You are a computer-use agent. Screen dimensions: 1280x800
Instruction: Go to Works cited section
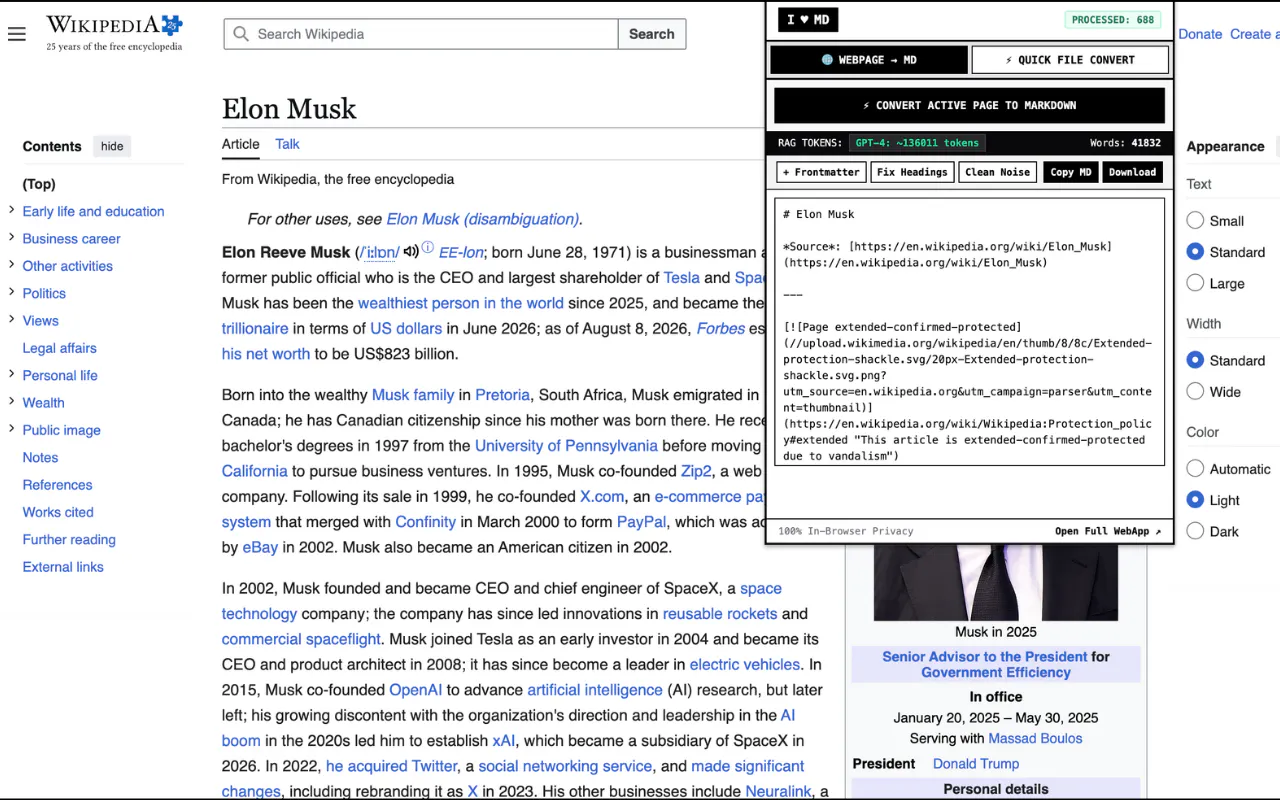58,512
